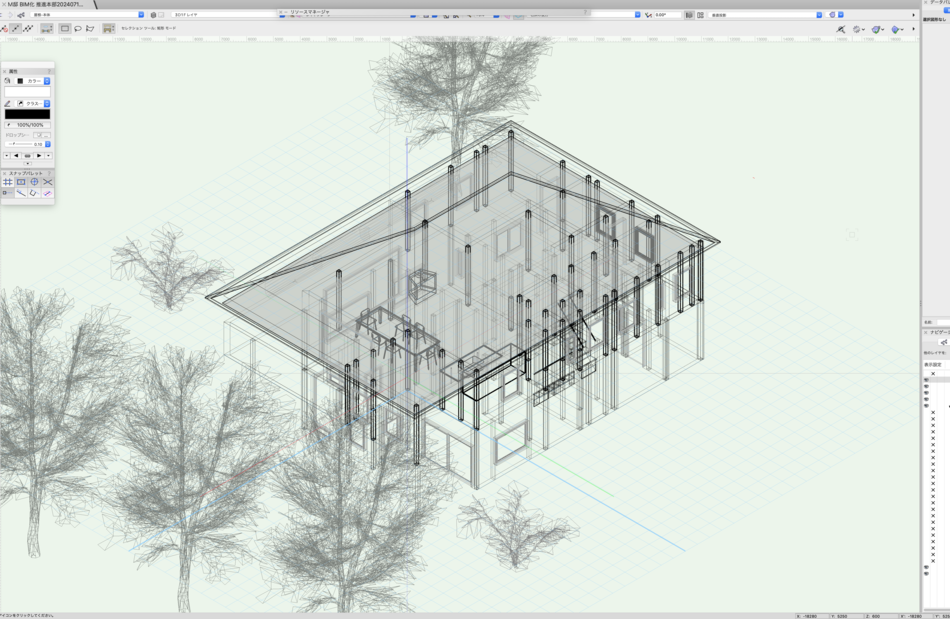Choose the polygon selection mode icon

point(90,29)
